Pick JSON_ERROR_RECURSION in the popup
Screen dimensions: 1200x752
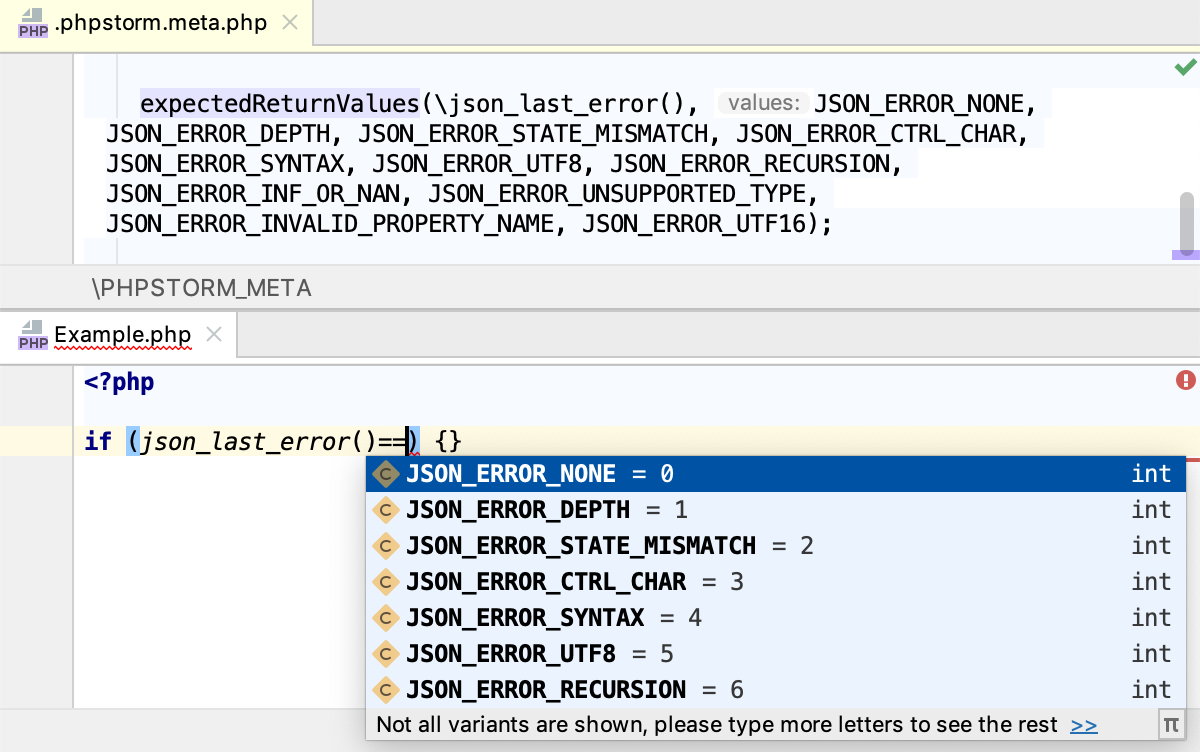545,689
